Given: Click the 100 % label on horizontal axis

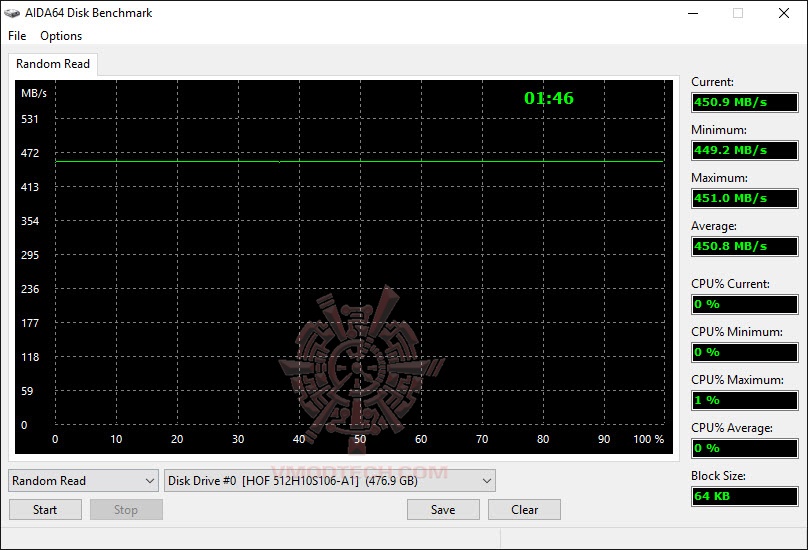Looking at the screenshot, I should coord(649,439).
